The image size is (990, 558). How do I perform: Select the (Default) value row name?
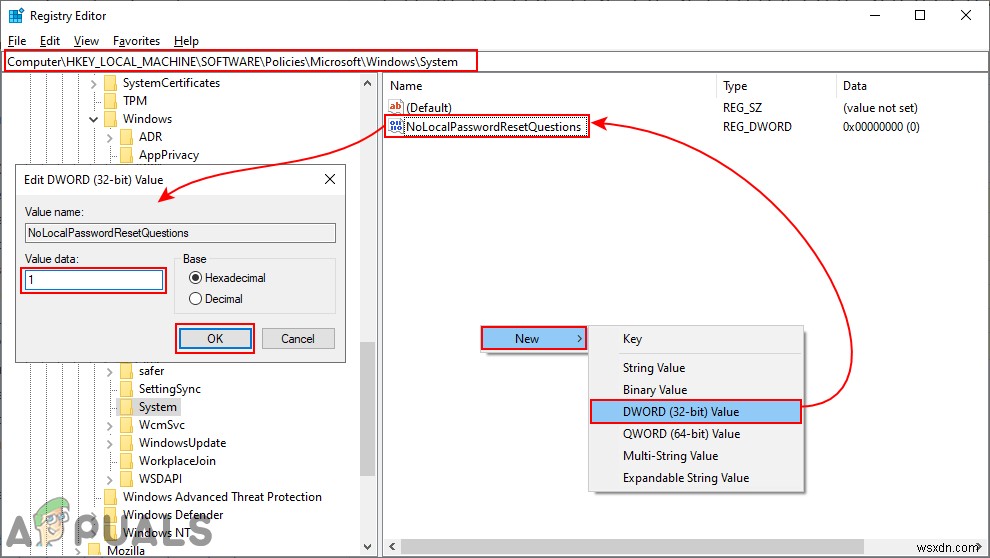(429, 107)
